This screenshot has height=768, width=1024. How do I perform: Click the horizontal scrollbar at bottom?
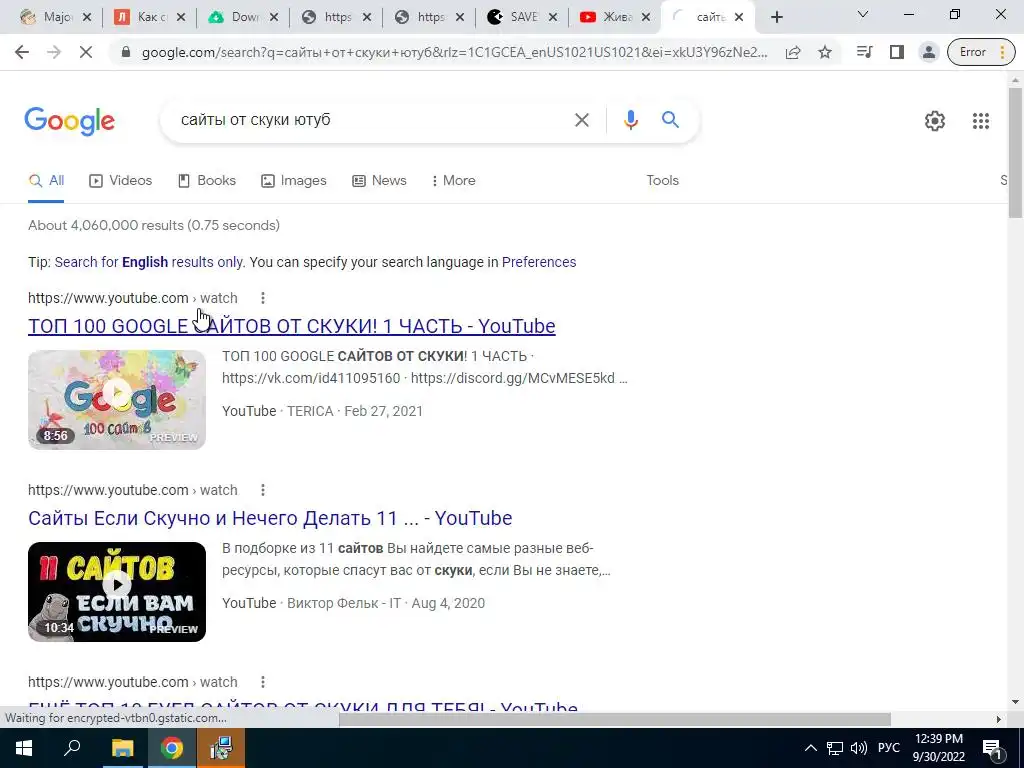click(614, 719)
